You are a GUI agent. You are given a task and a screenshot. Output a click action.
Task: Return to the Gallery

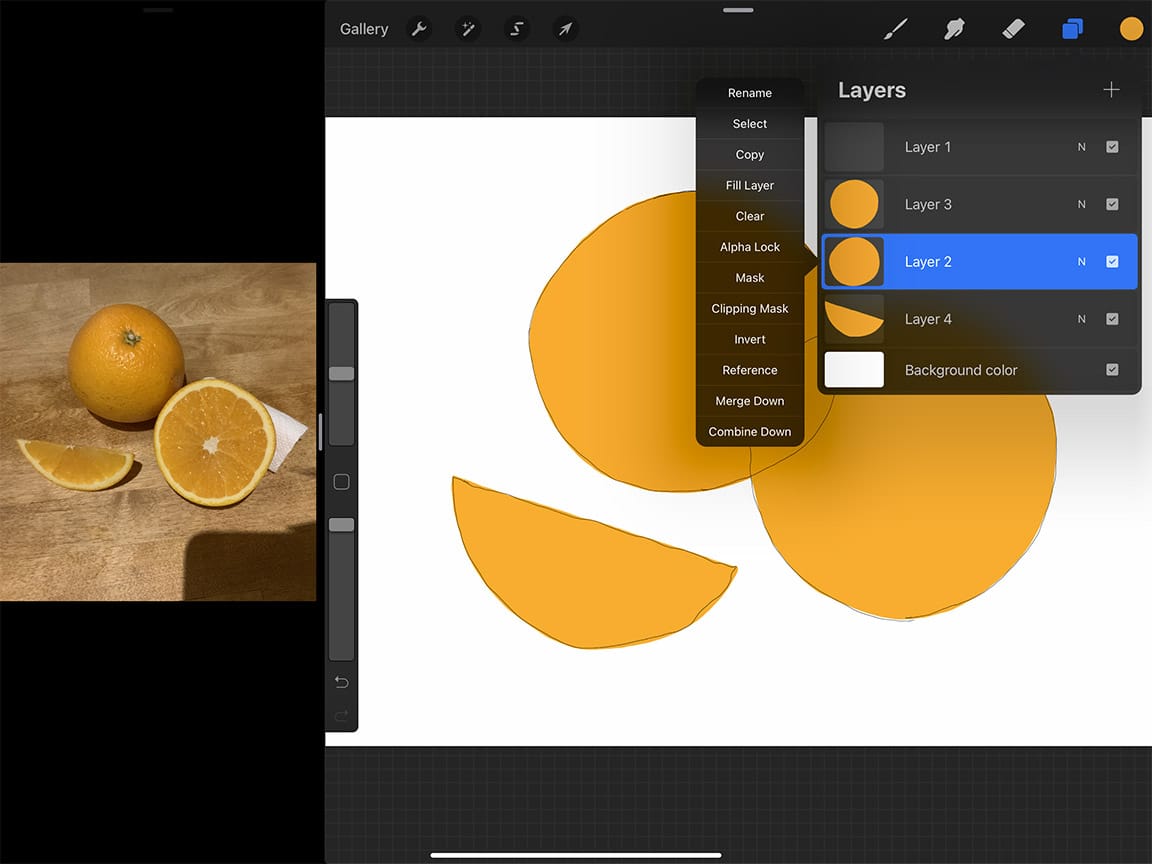pos(363,28)
